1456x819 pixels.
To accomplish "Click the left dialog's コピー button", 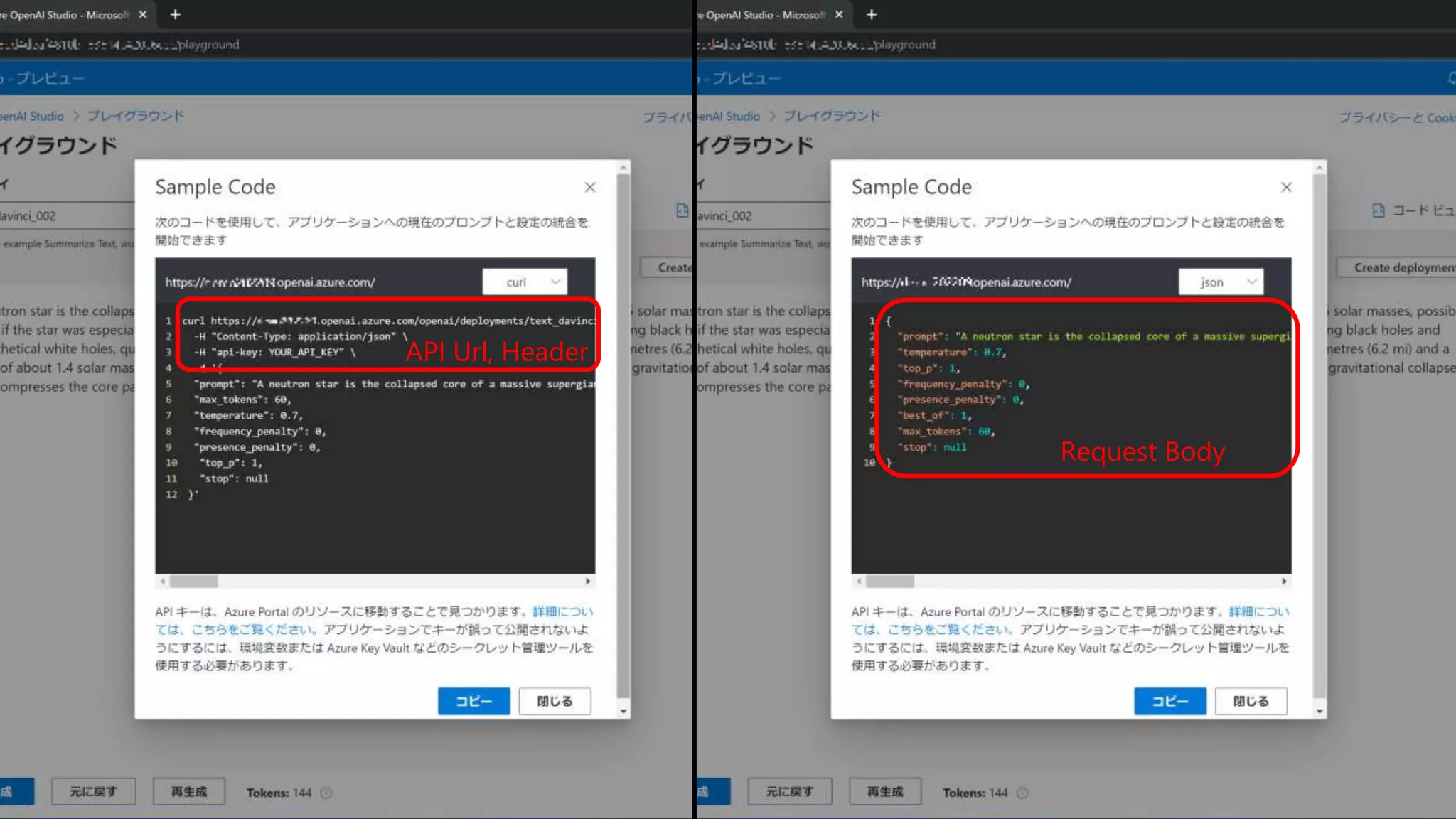I will point(473,701).
